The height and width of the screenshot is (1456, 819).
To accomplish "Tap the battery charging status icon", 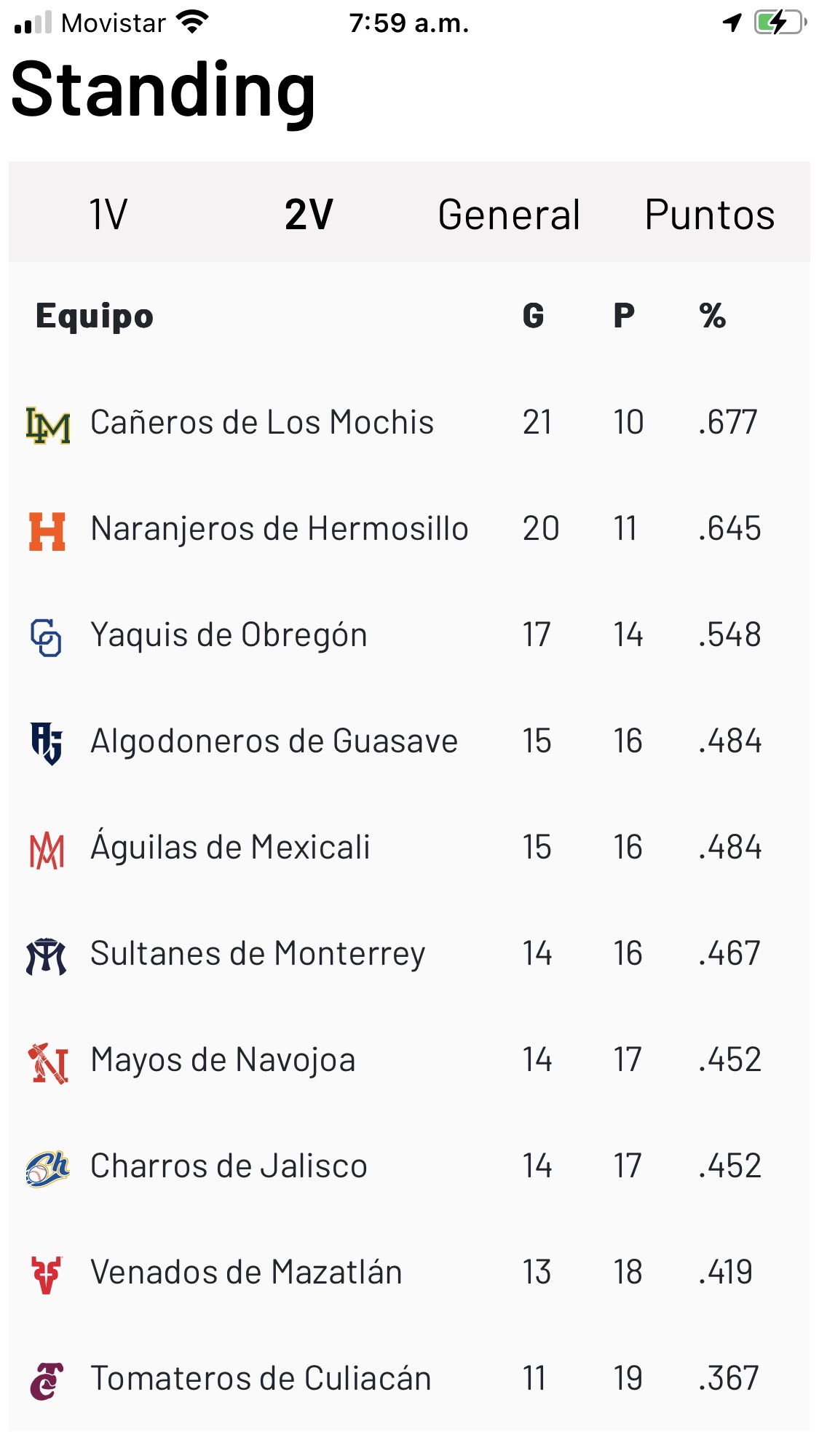I will (780, 23).
